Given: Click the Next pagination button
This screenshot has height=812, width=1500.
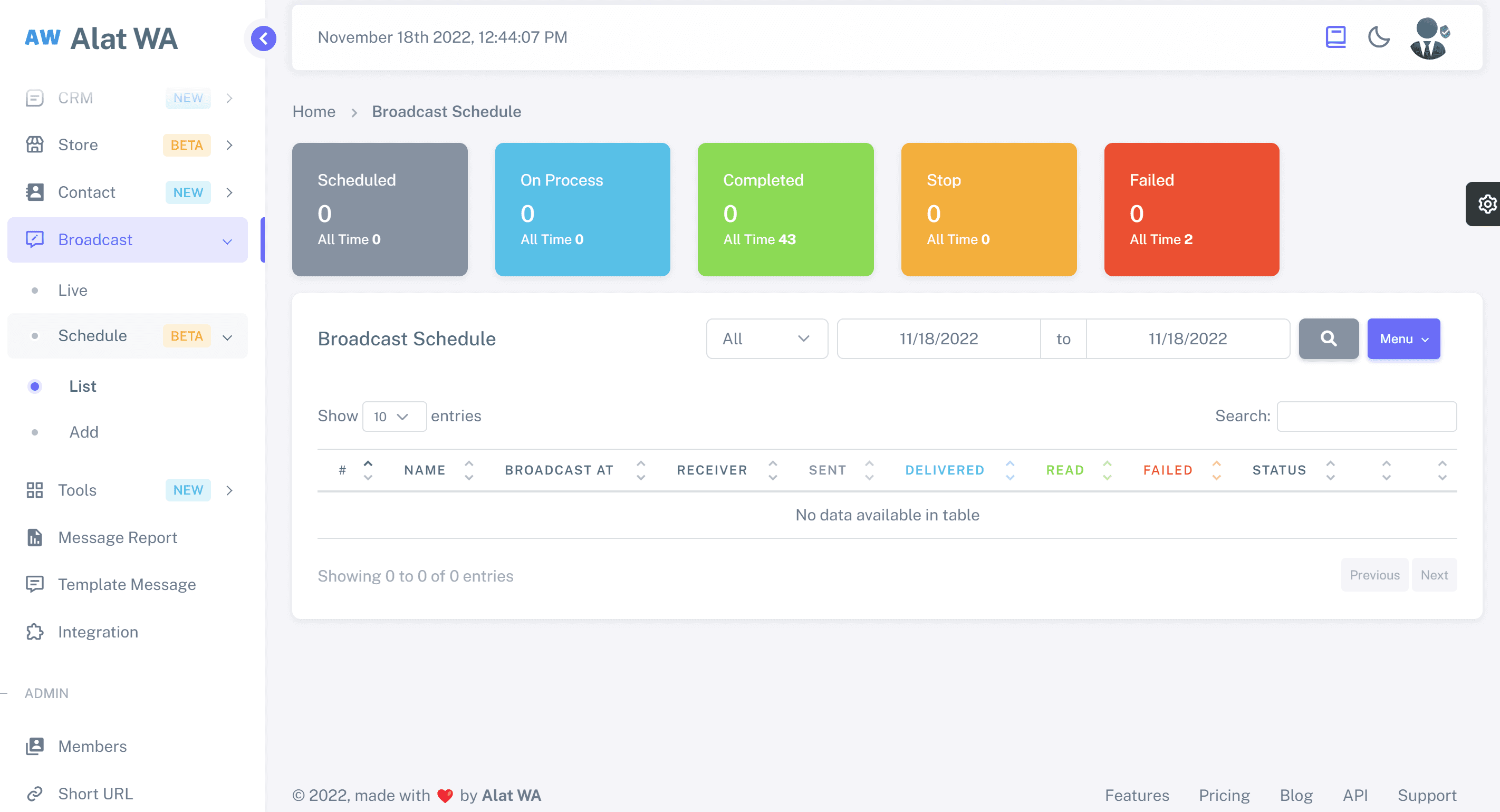Looking at the screenshot, I should (1434, 575).
